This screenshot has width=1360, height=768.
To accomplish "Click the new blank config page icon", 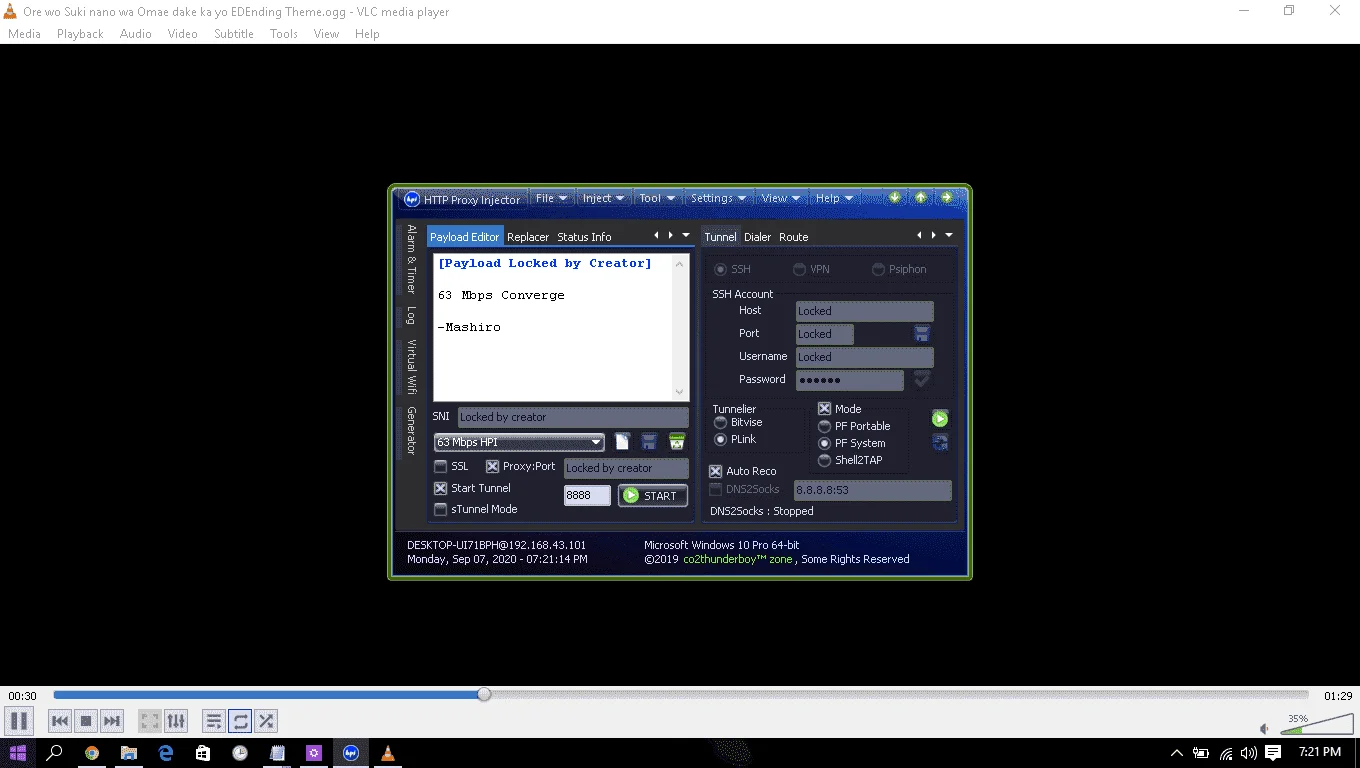I will click(622, 442).
